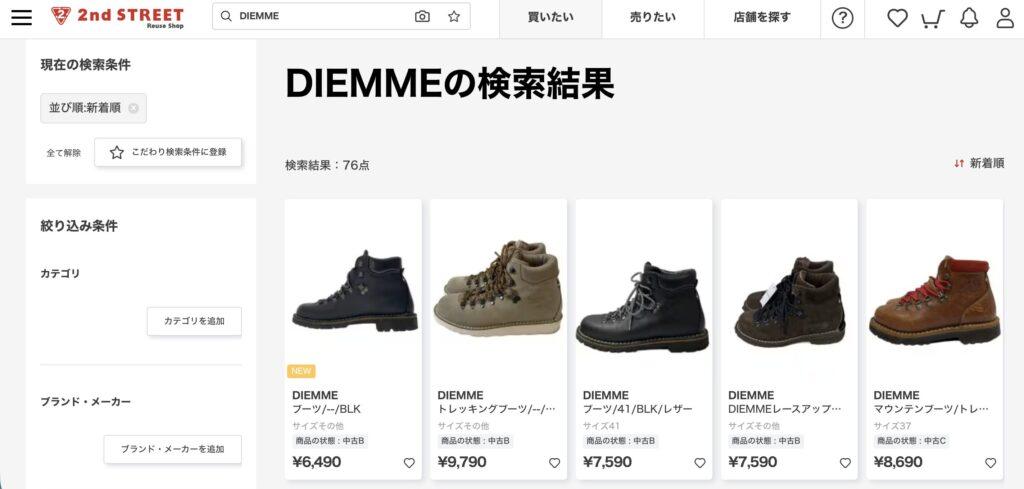Click ブランド・メーカーを追加 button
Image resolution: width=1024 pixels, height=489 pixels.
click(172, 449)
